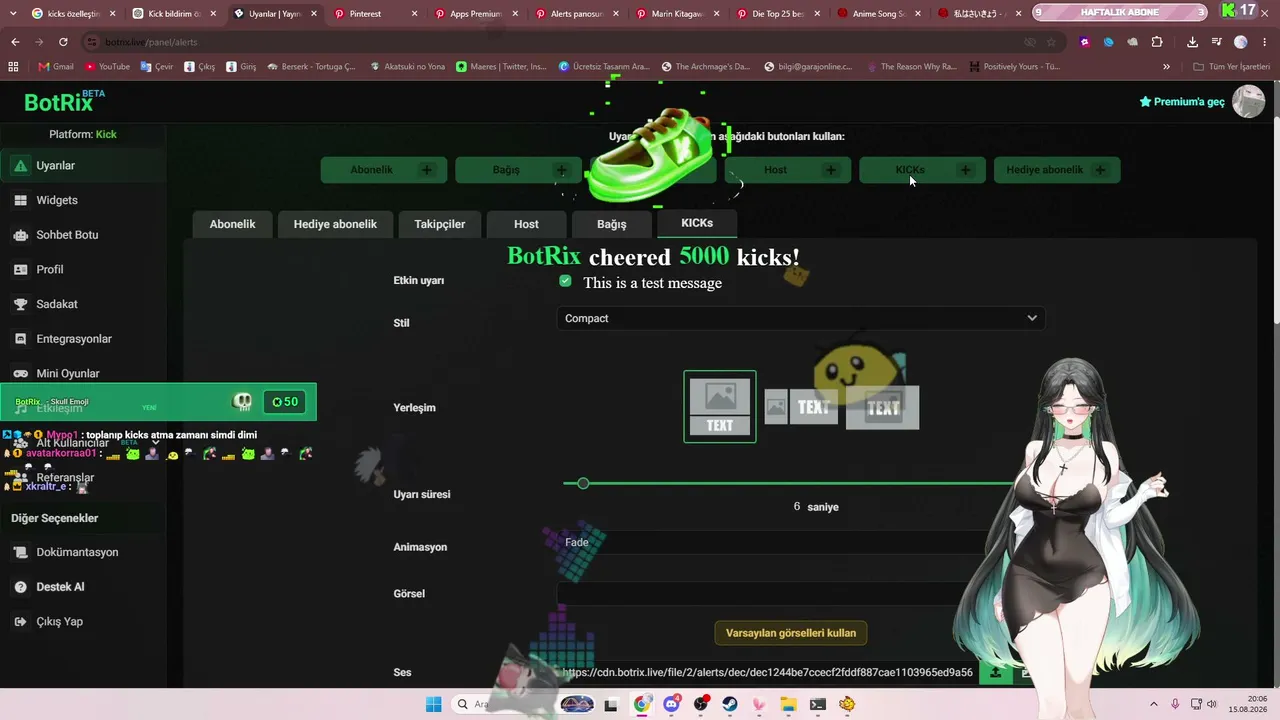Click the Uyarı süresi slider handle

click(x=583, y=484)
